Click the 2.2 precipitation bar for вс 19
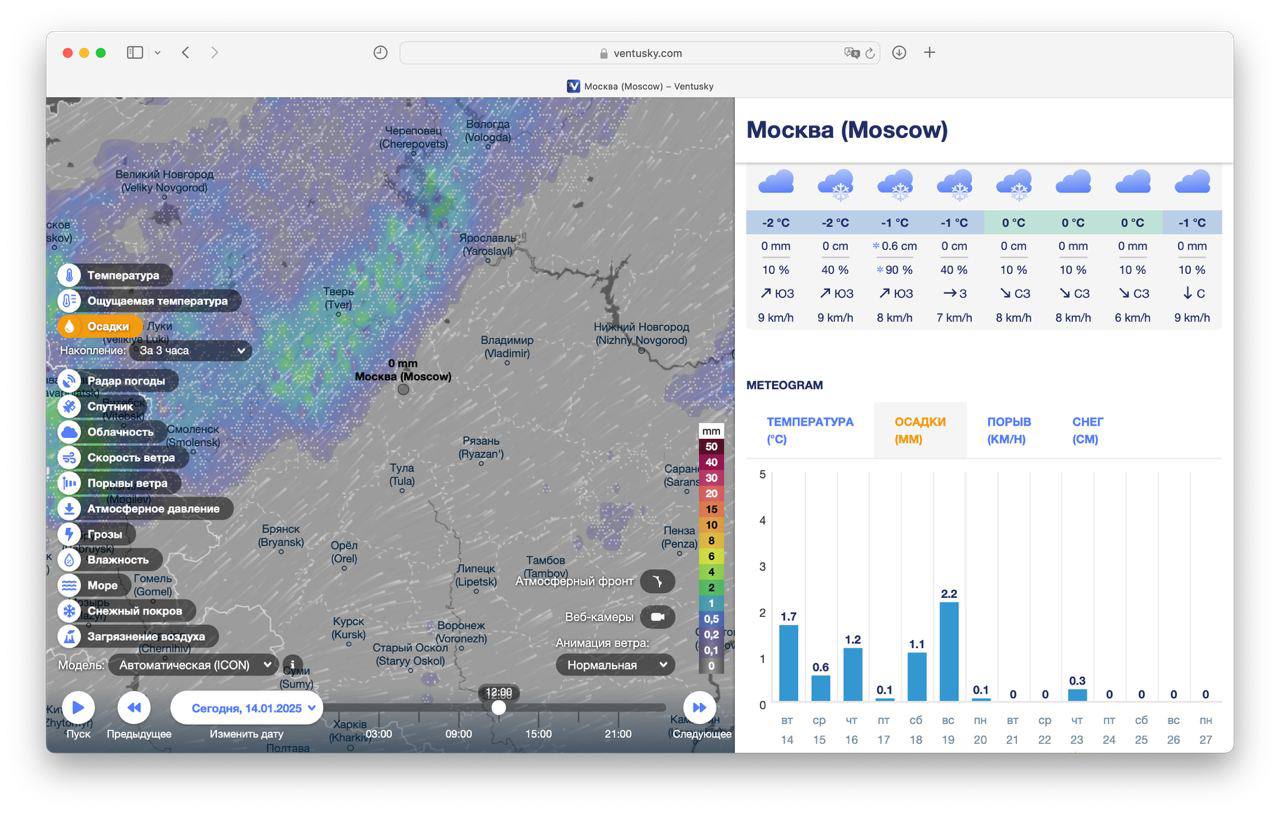The image size is (1280, 814). (x=949, y=651)
